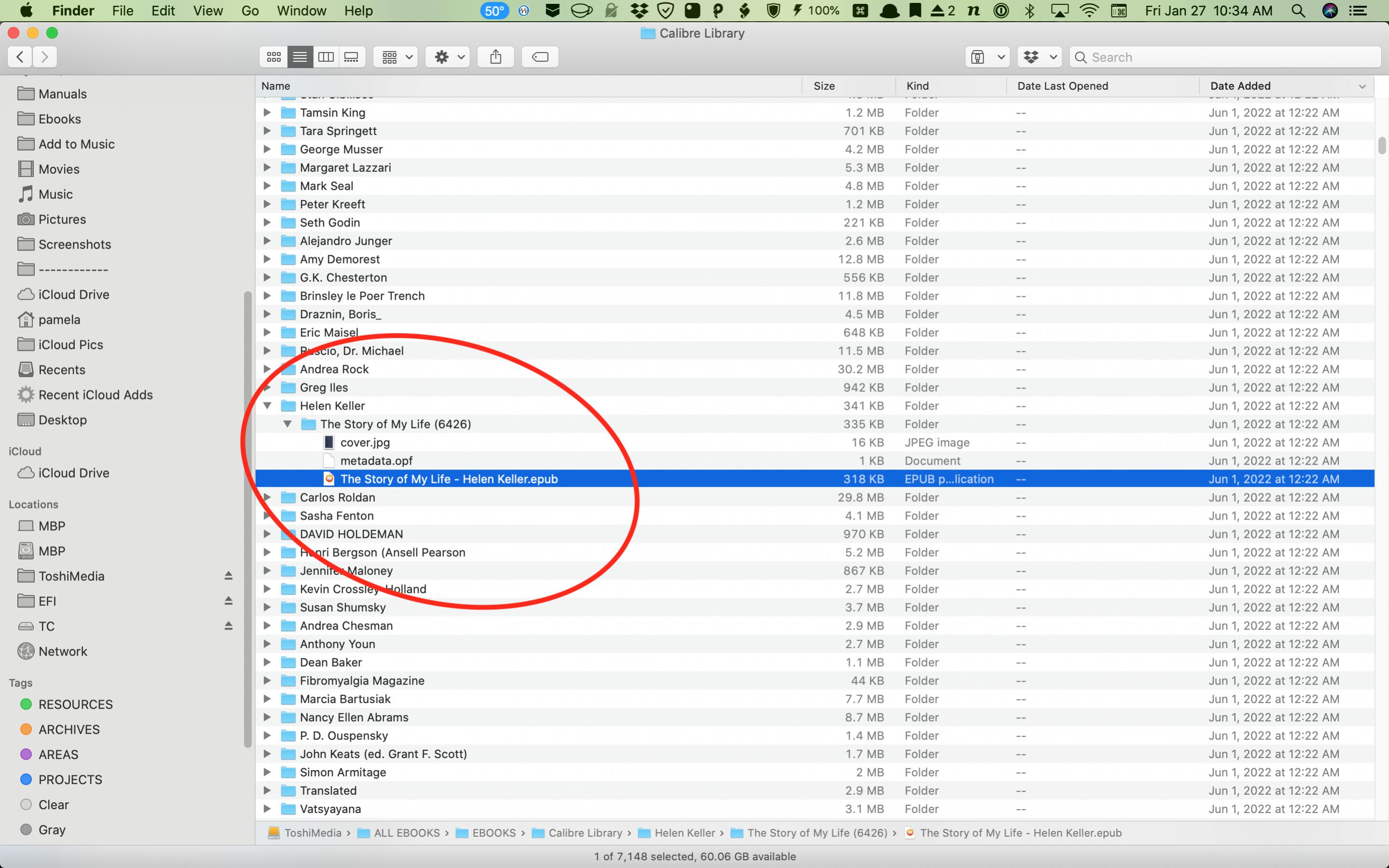This screenshot has width=1389, height=868.
Task: Switch to gallery view in toolbar
Action: coord(351,57)
